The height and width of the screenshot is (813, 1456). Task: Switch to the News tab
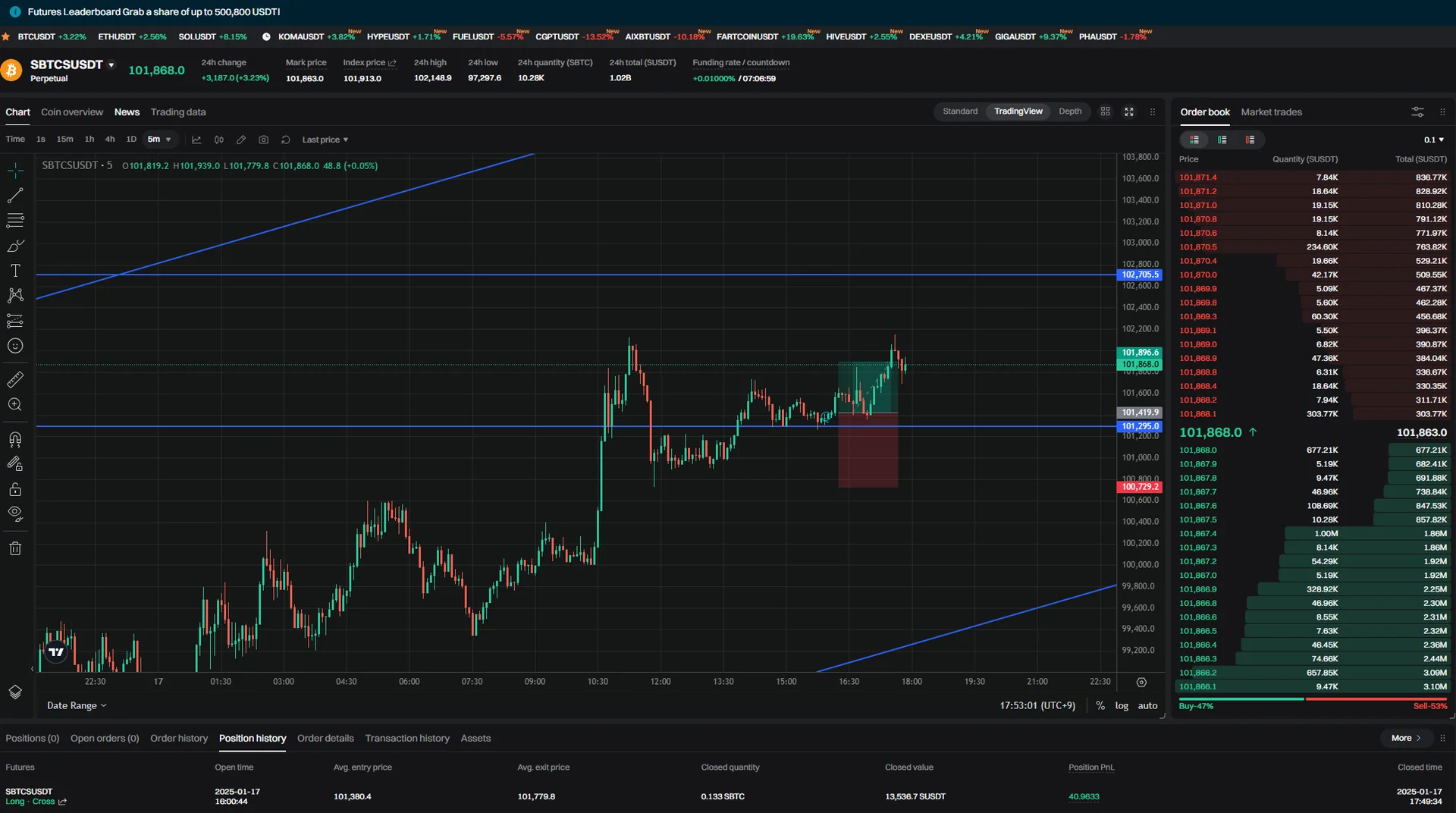pyautogui.click(x=127, y=112)
